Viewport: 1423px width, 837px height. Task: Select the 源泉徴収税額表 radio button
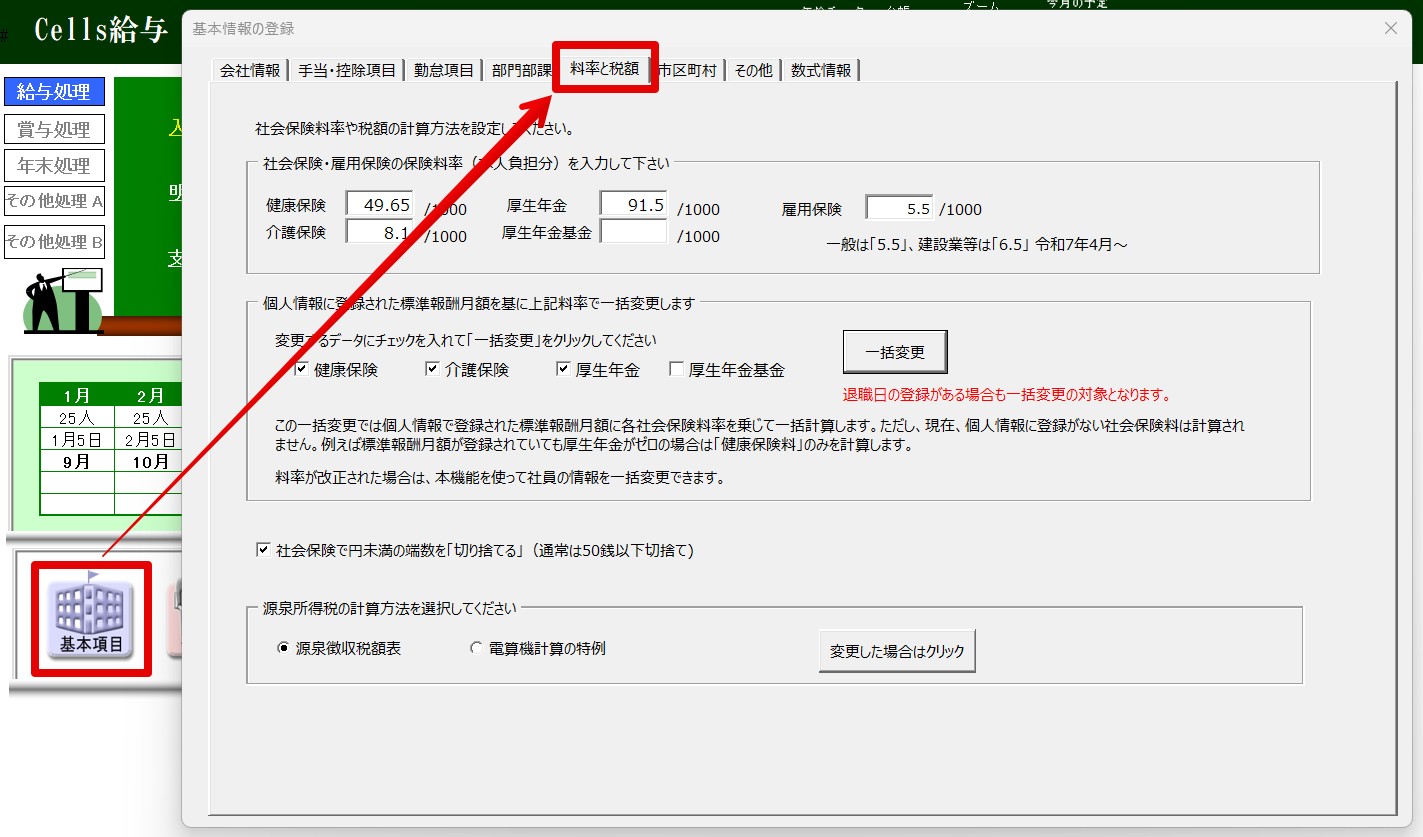[x=283, y=648]
